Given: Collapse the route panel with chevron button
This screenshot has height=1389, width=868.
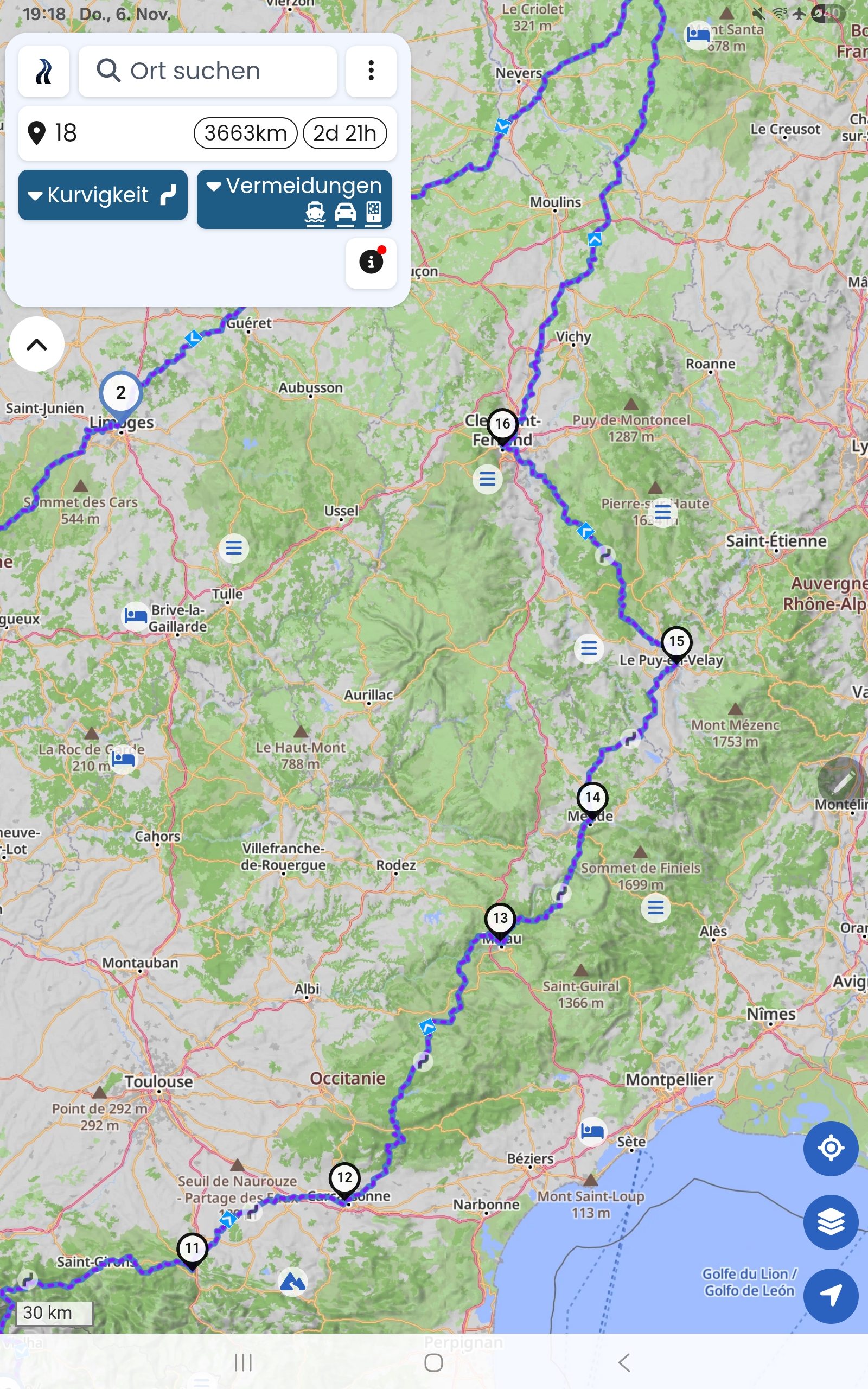Looking at the screenshot, I should (37, 345).
